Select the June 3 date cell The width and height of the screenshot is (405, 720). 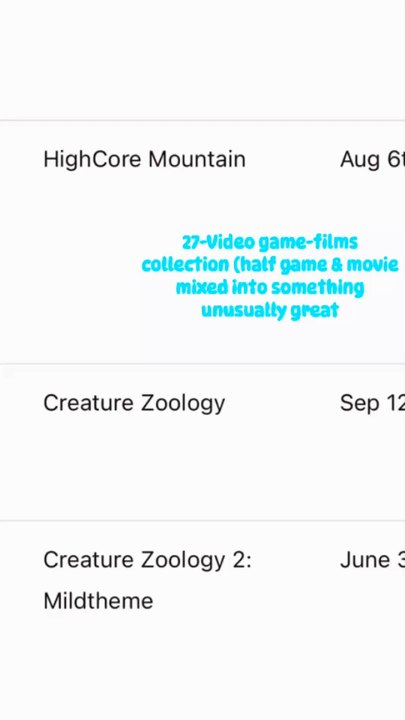pos(372,560)
